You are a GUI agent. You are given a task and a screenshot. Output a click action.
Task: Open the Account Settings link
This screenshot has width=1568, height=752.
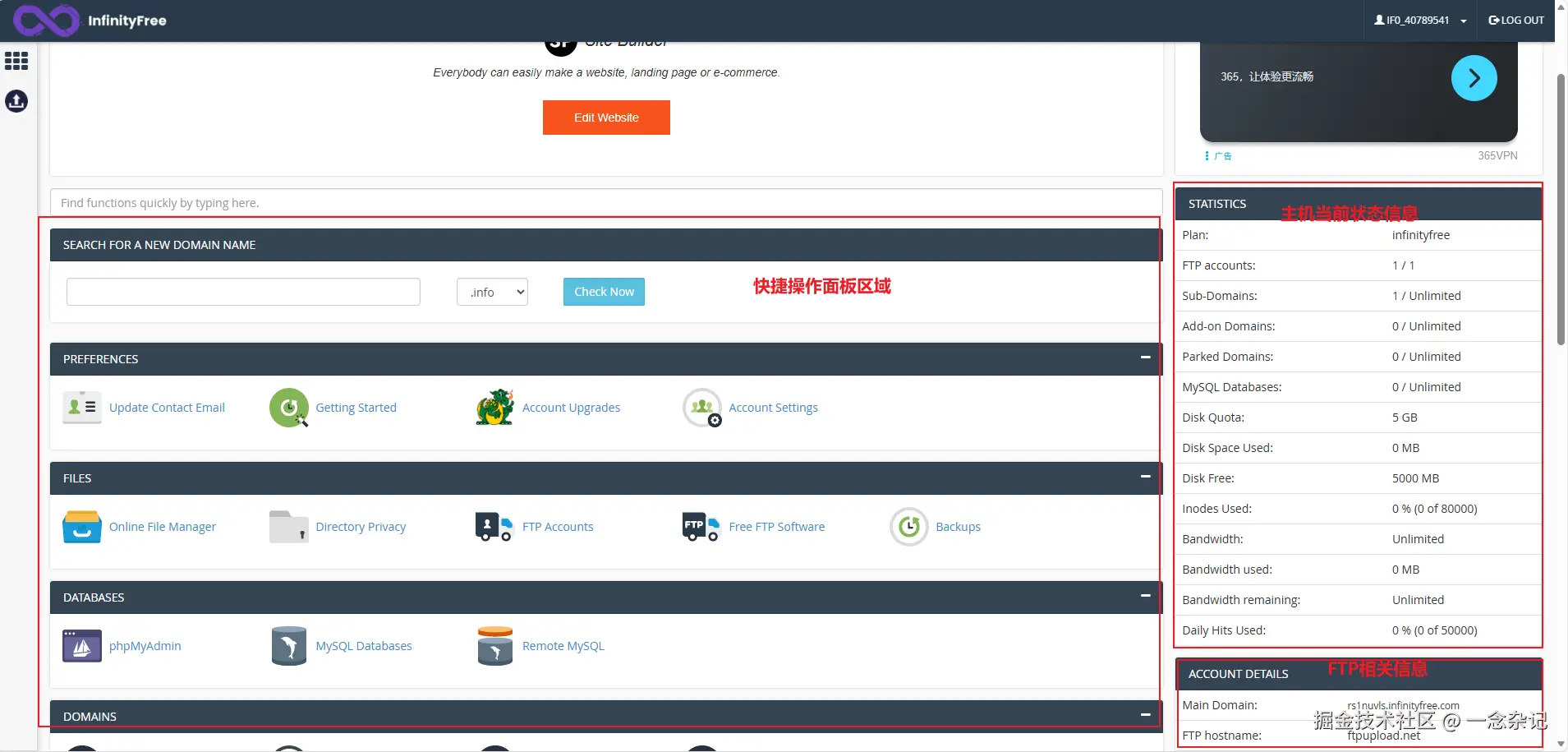(x=774, y=408)
